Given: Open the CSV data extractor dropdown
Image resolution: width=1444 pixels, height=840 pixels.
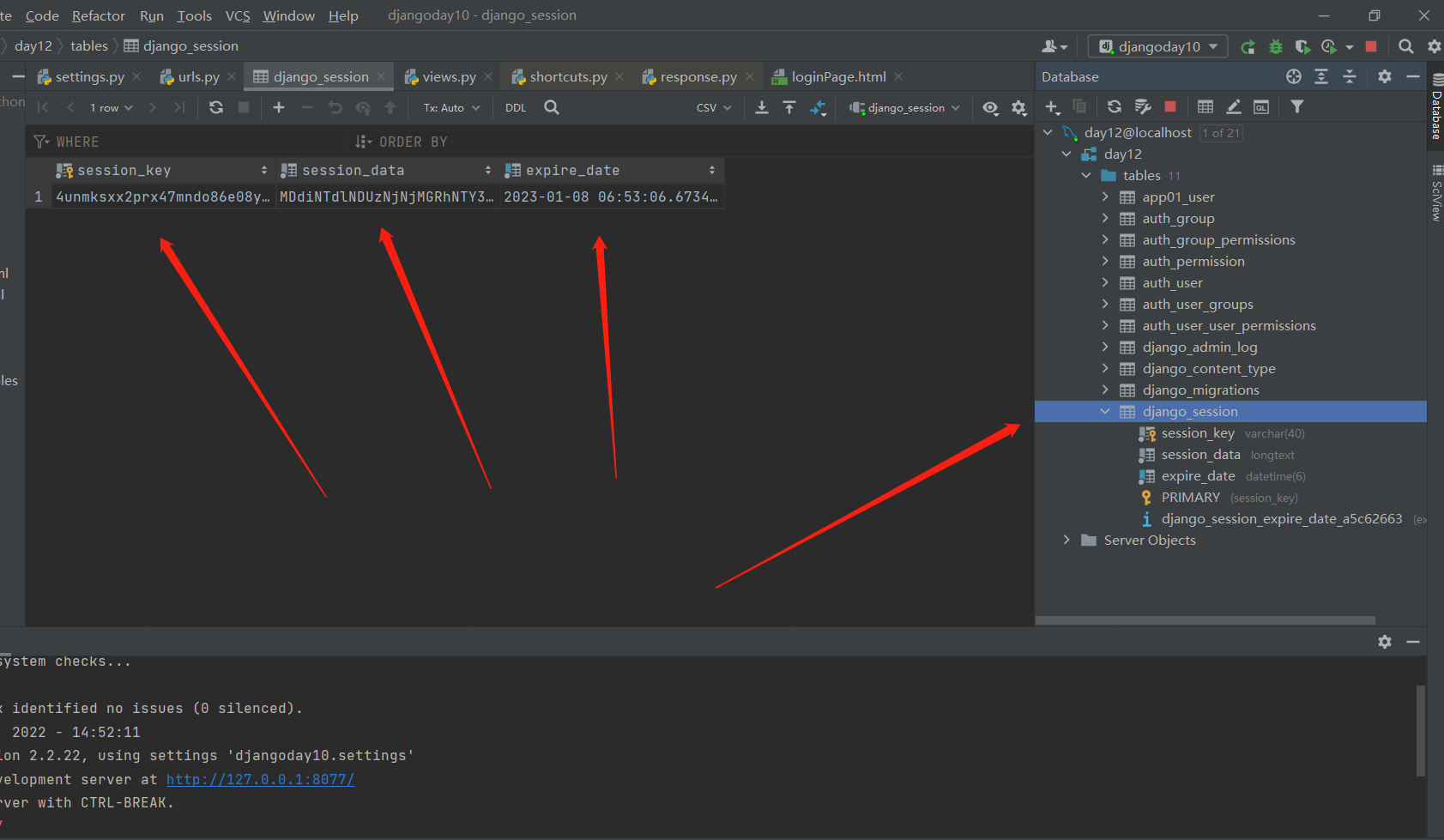Looking at the screenshot, I should (x=714, y=107).
